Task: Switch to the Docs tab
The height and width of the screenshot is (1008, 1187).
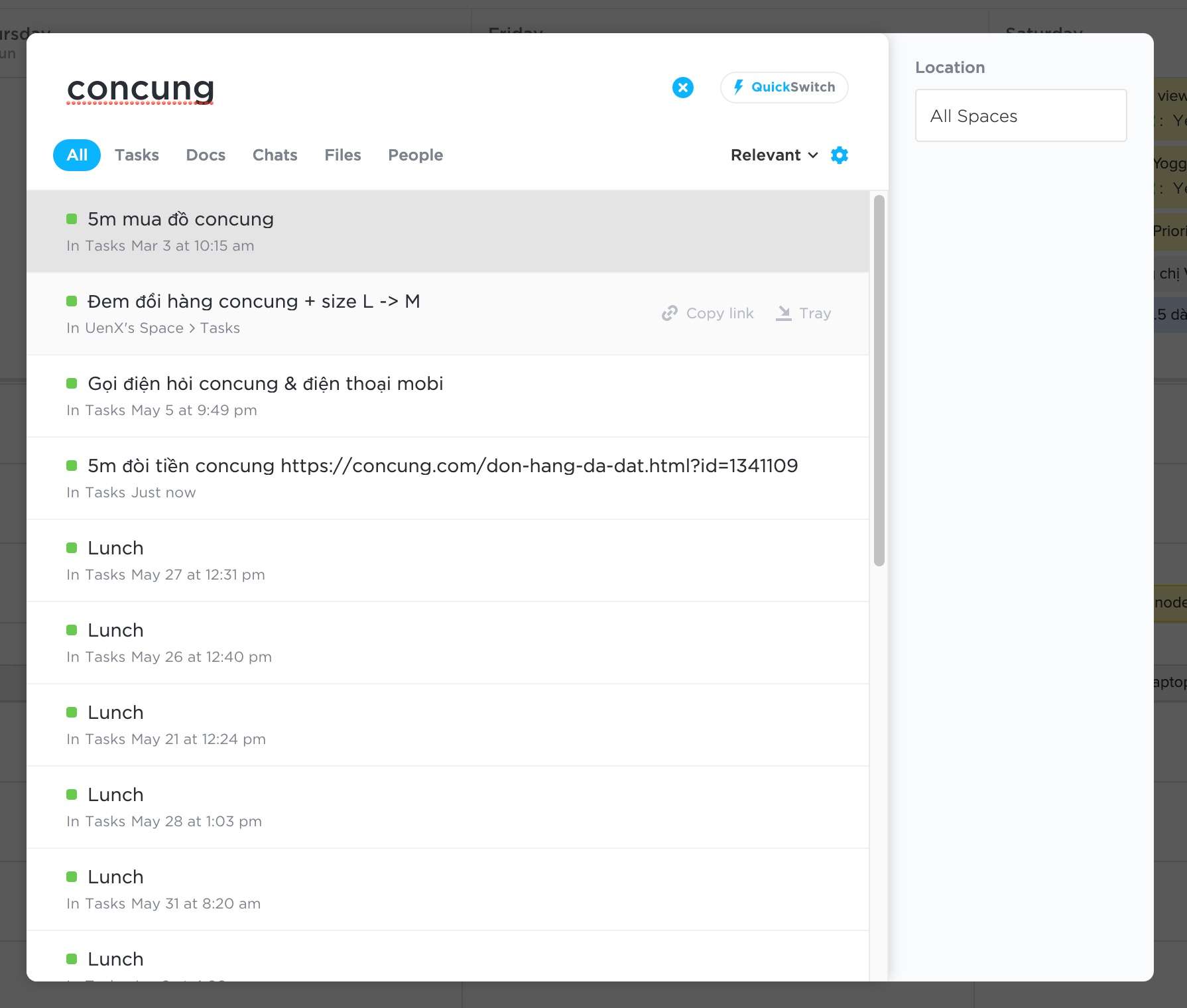Action: click(206, 155)
